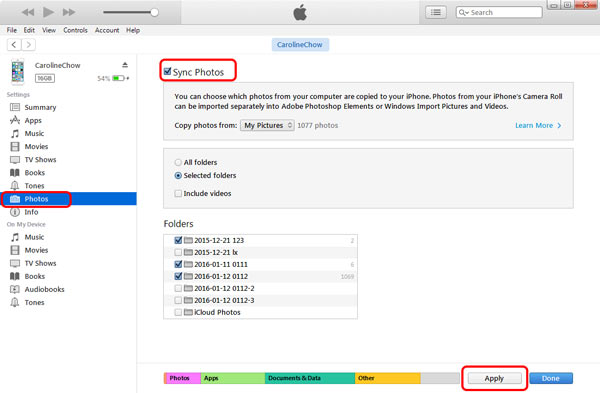The image size is (600, 393).
Task: Open TV Shows under Settings
Action: click(40, 160)
